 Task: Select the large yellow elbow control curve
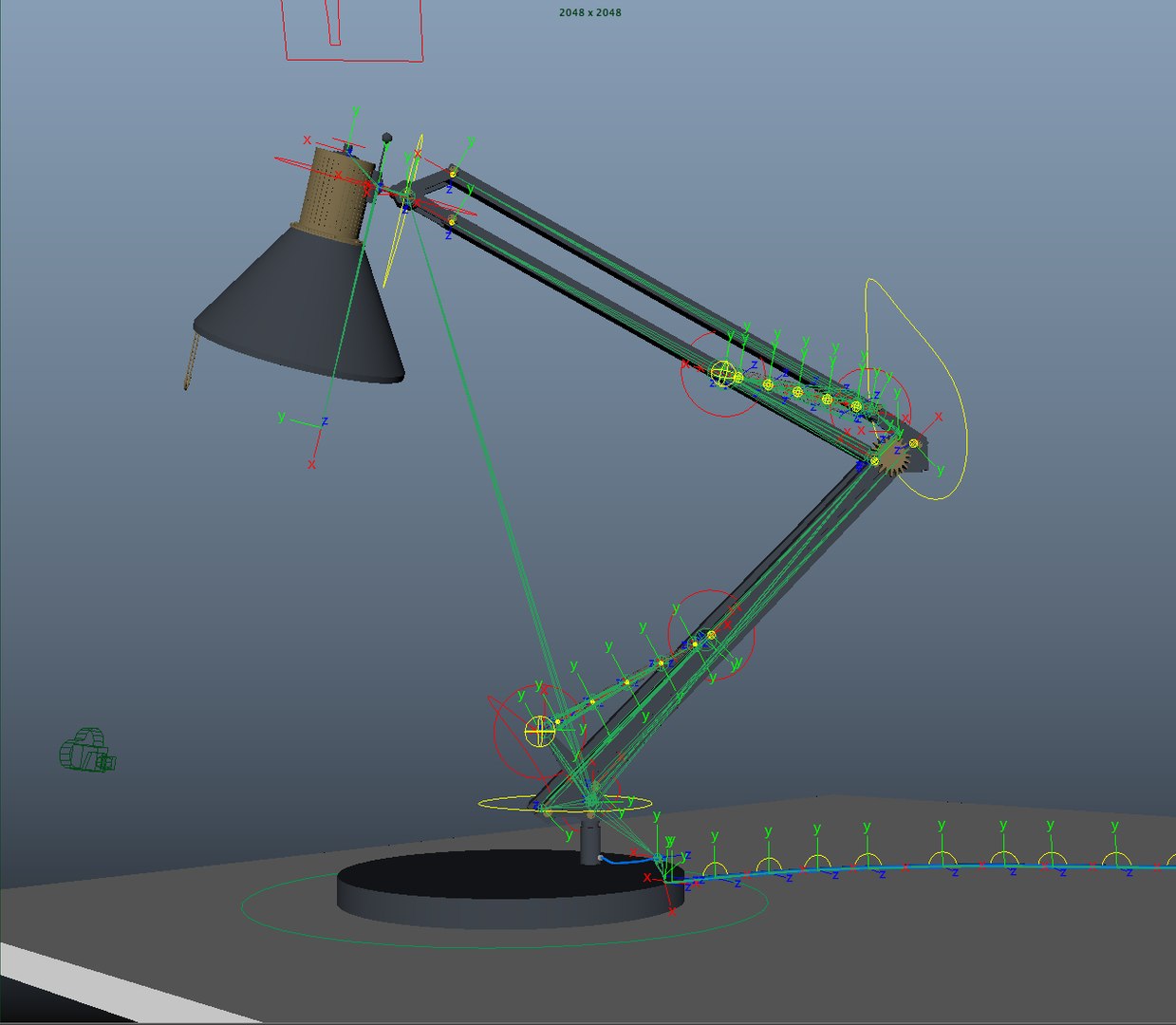917,389
